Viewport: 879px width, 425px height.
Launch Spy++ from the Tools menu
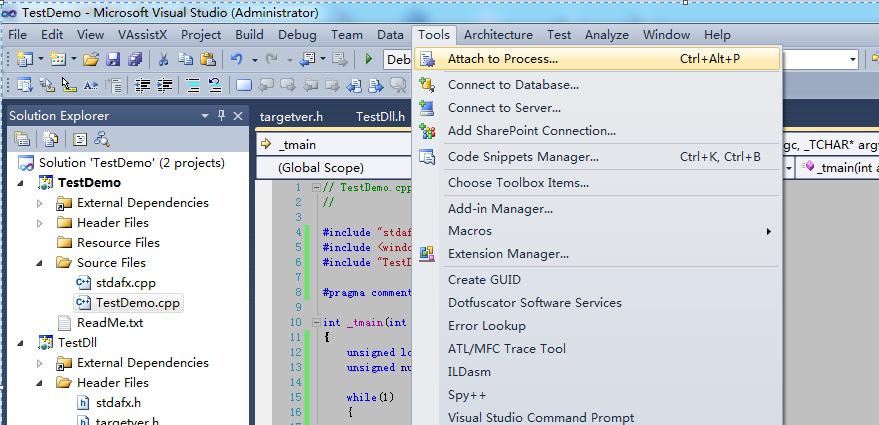click(x=596, y=395)
